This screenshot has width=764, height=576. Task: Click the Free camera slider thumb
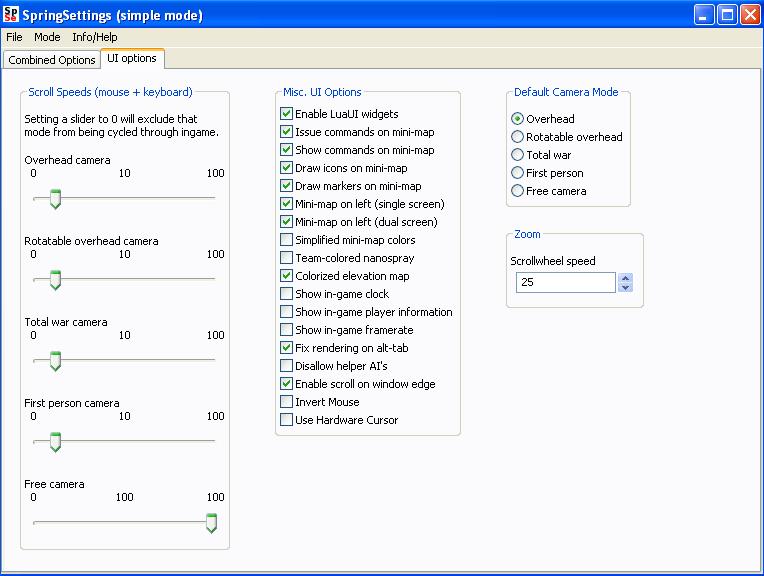(x=211, y=523)
